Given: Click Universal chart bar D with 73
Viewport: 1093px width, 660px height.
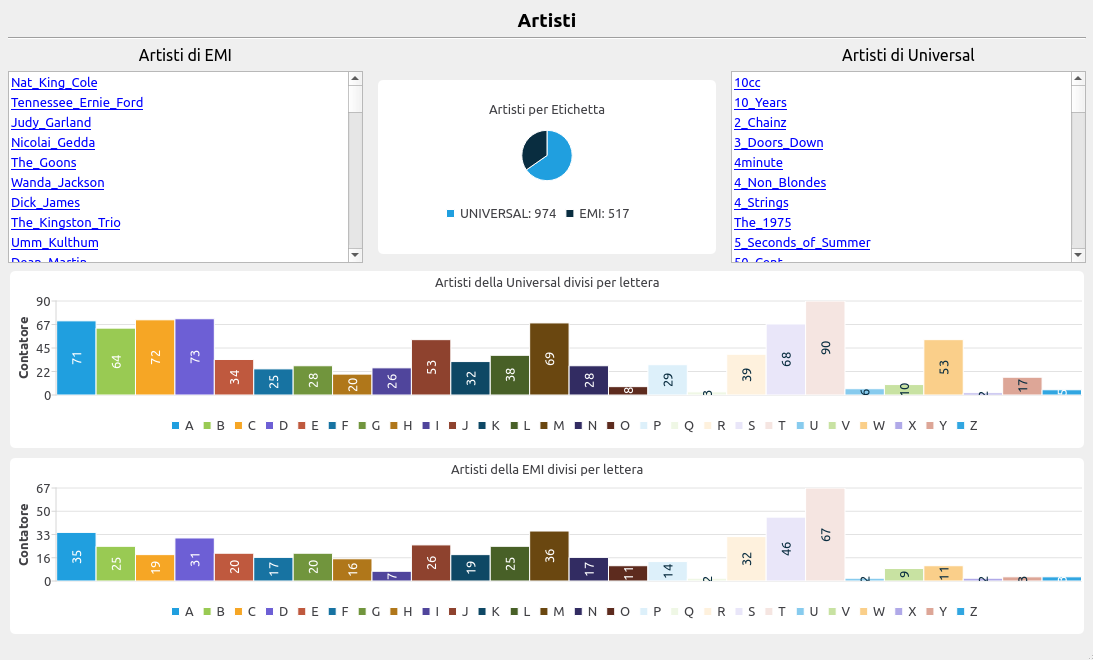Looking at the screenshot, I should (194, 357).
